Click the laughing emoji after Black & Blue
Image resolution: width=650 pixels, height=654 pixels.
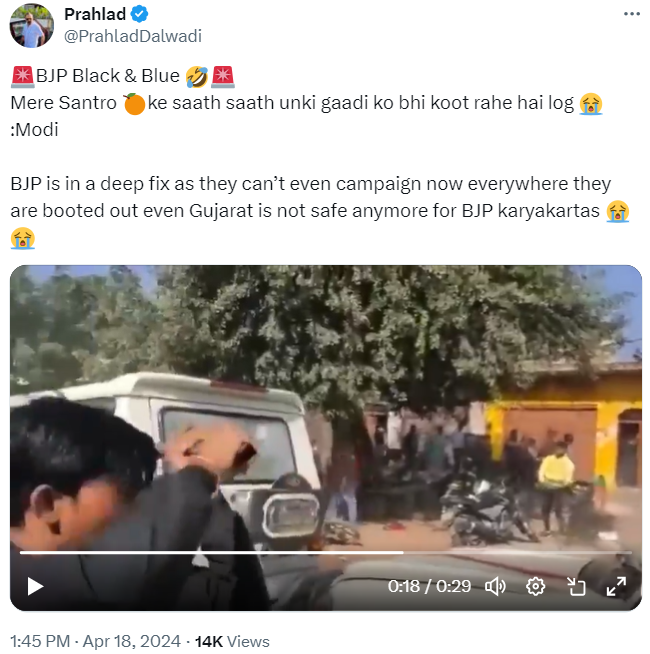point(197,75)
